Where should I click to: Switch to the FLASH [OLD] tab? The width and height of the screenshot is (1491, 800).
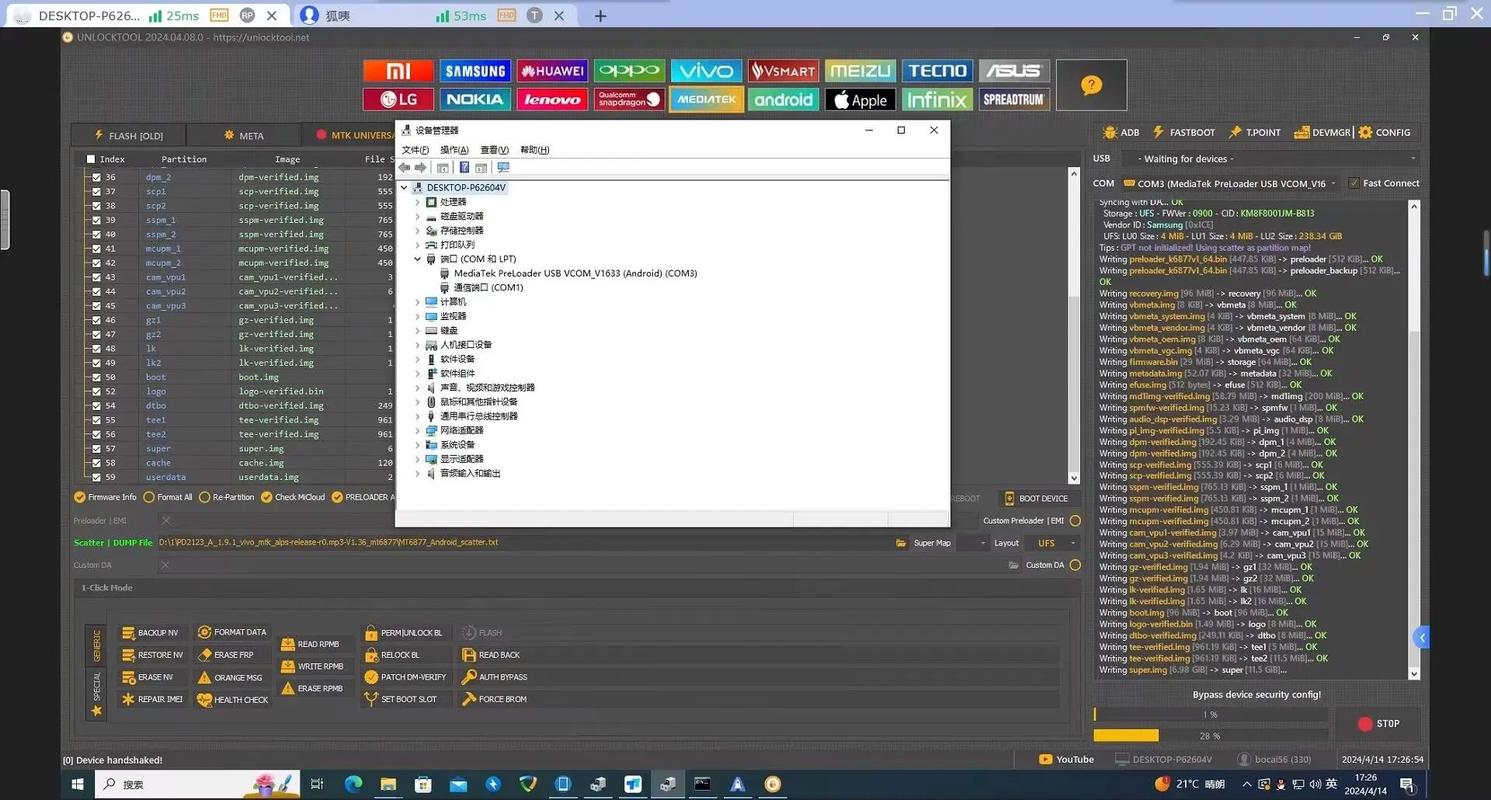coord(128,135)
